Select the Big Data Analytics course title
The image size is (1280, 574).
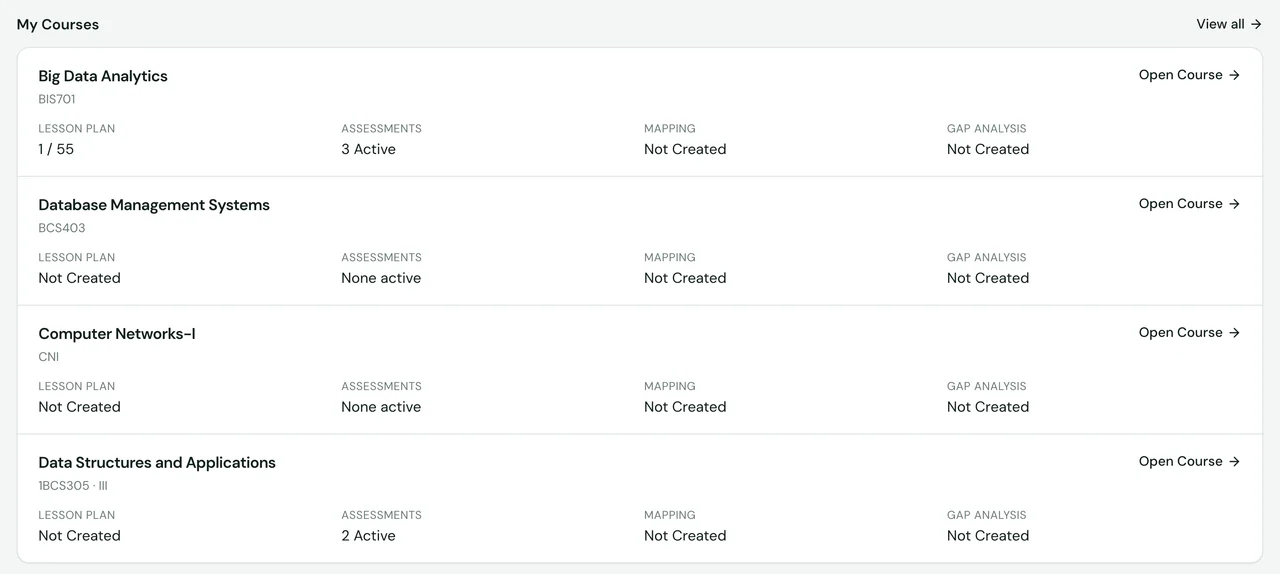[x=103, y=76]
